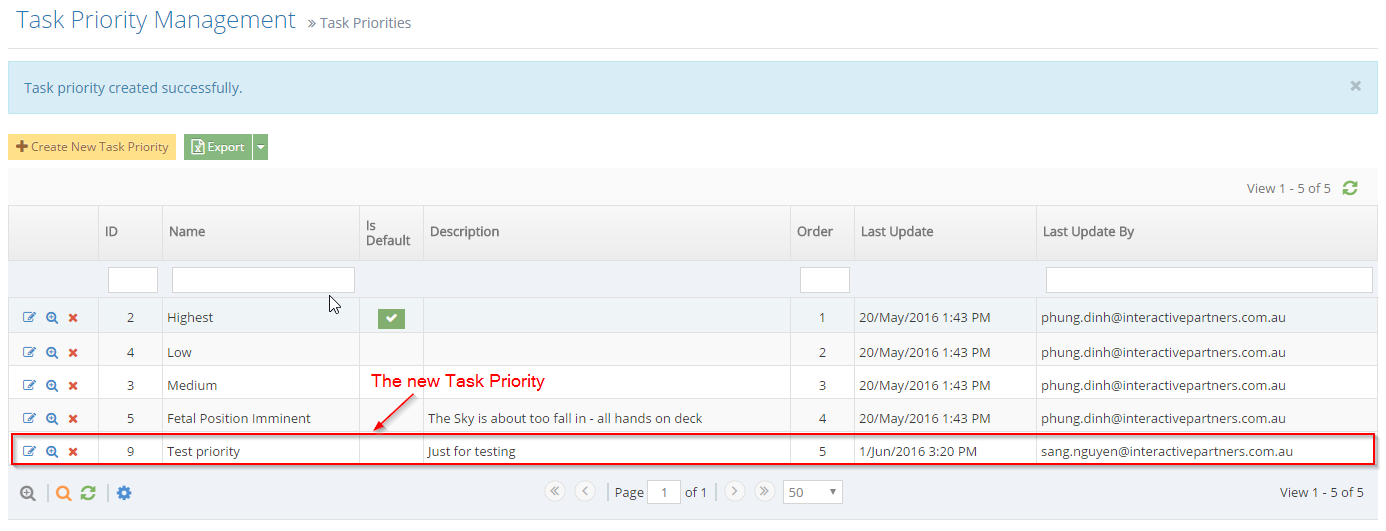This screenshot has height=531, width=1386.
Task: Delete the Highest priority row
Action: [x=73, y=318]
